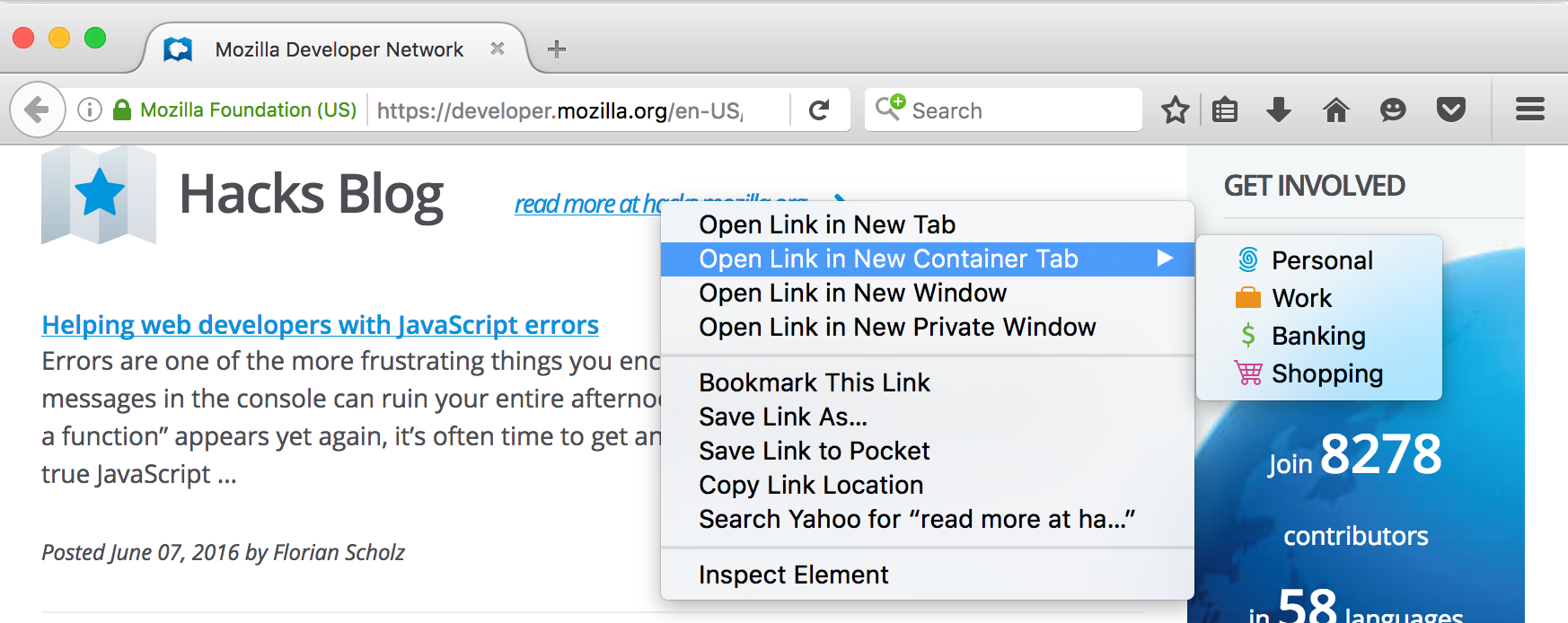Reload the page with refresh icon

(819, 110)
